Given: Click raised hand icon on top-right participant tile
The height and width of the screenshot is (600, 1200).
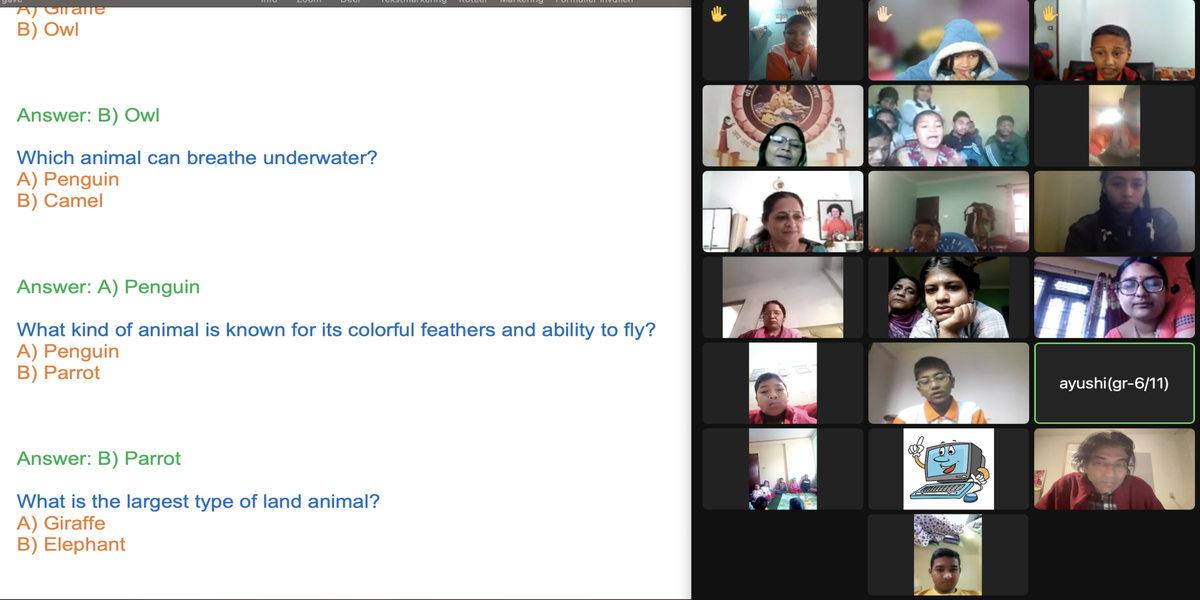Looking at the screenshot, I should pyautogui.click(x=1049, y=14).
